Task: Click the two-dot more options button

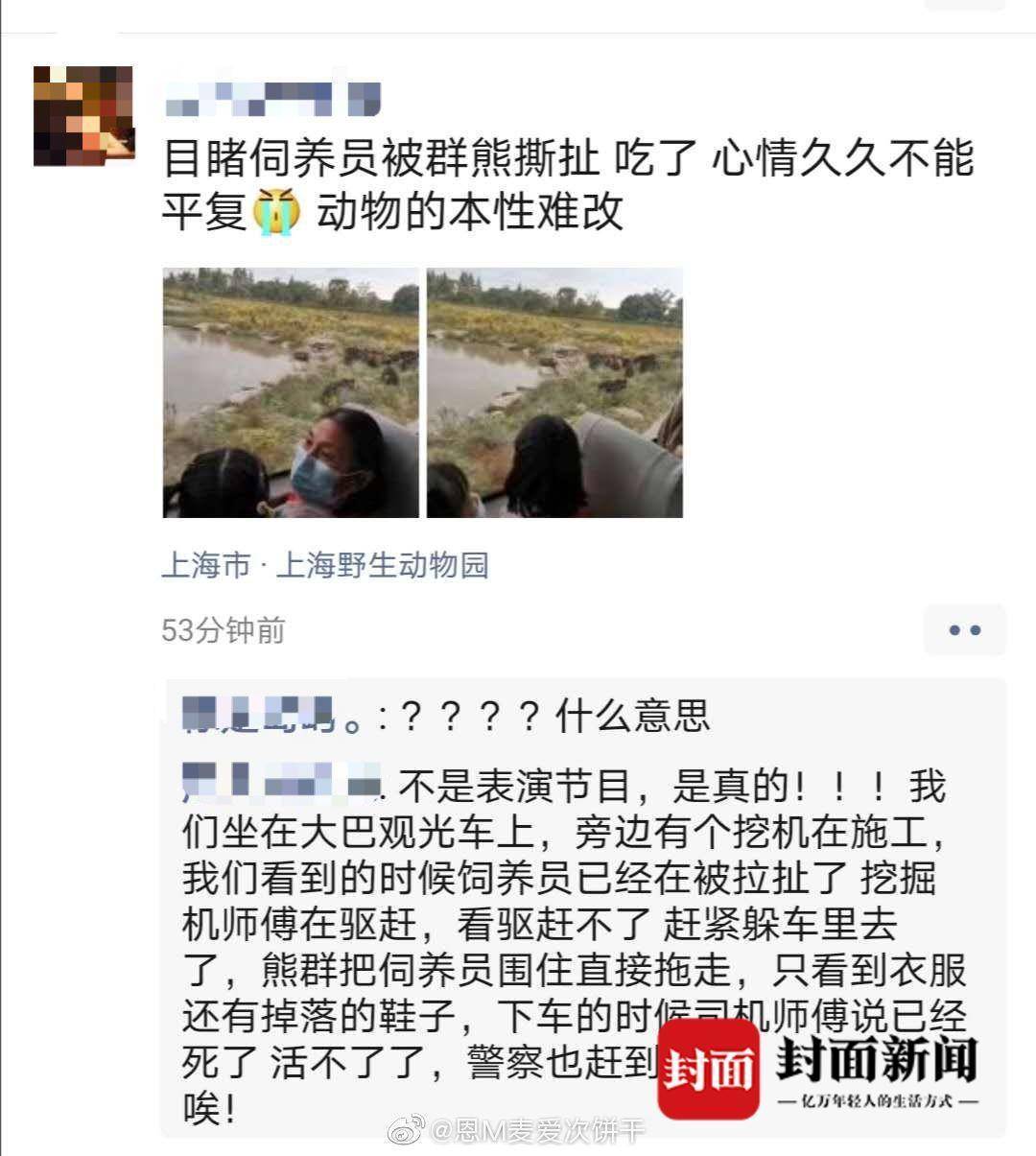Action: (x=964, y=630)
